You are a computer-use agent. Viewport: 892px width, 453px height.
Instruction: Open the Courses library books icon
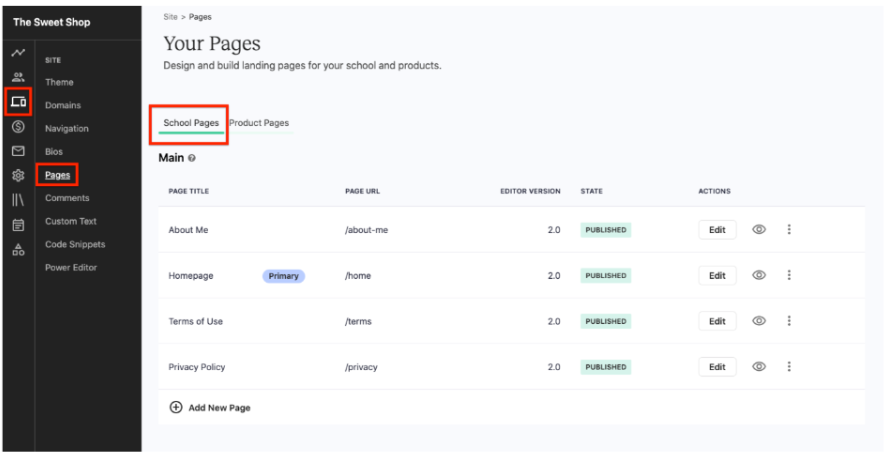pyautogui.click(x=18, y=200)
